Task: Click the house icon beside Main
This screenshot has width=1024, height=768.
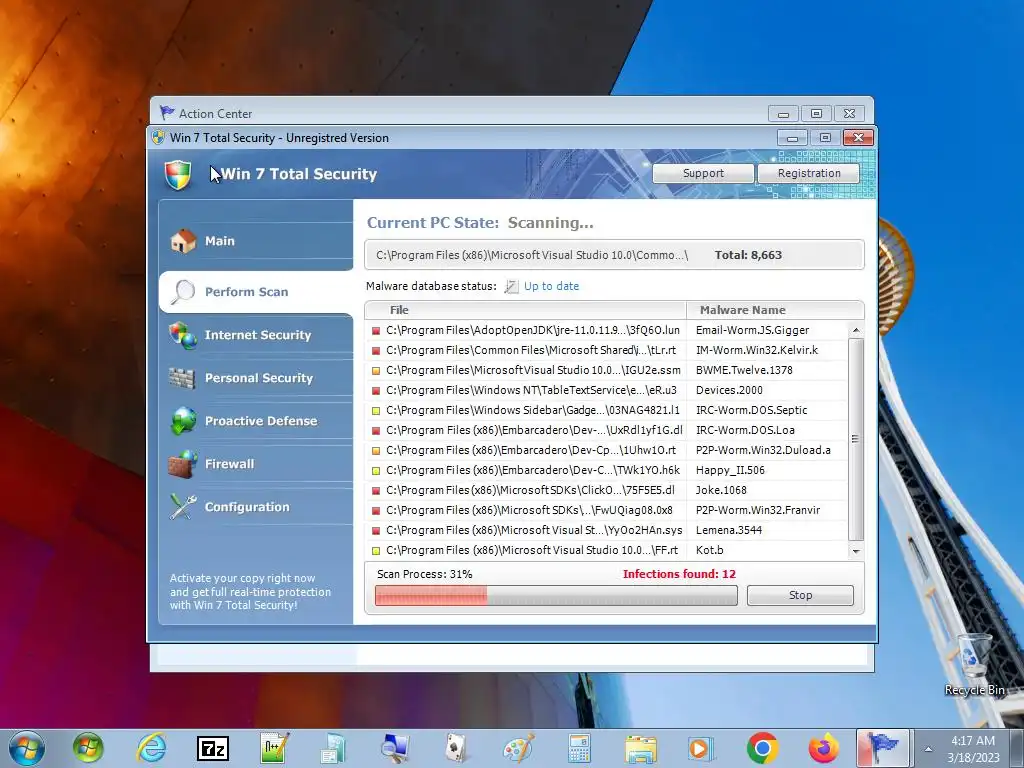Action: pyautogui.click(x=183, y=241)
